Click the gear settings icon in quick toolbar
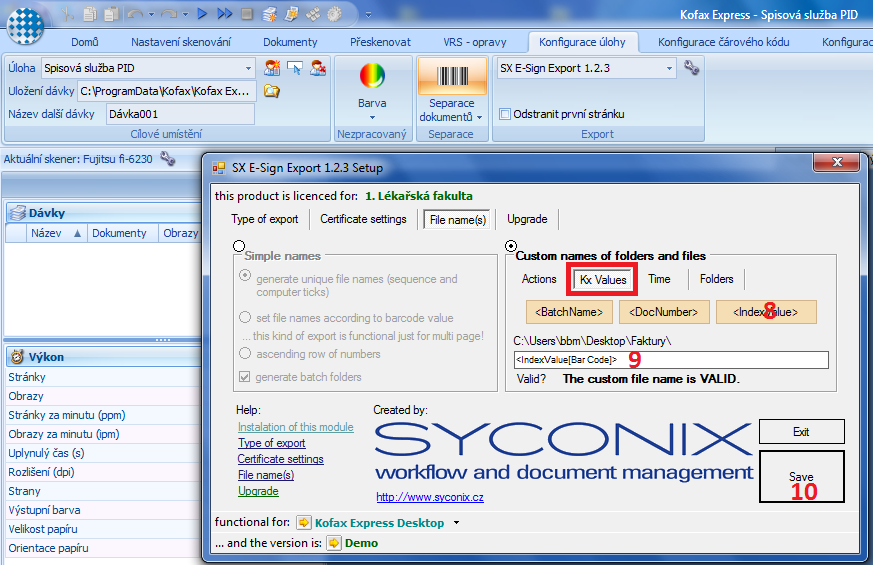The image size is (873, 565). pyautogui.click(x=335, y=14)
